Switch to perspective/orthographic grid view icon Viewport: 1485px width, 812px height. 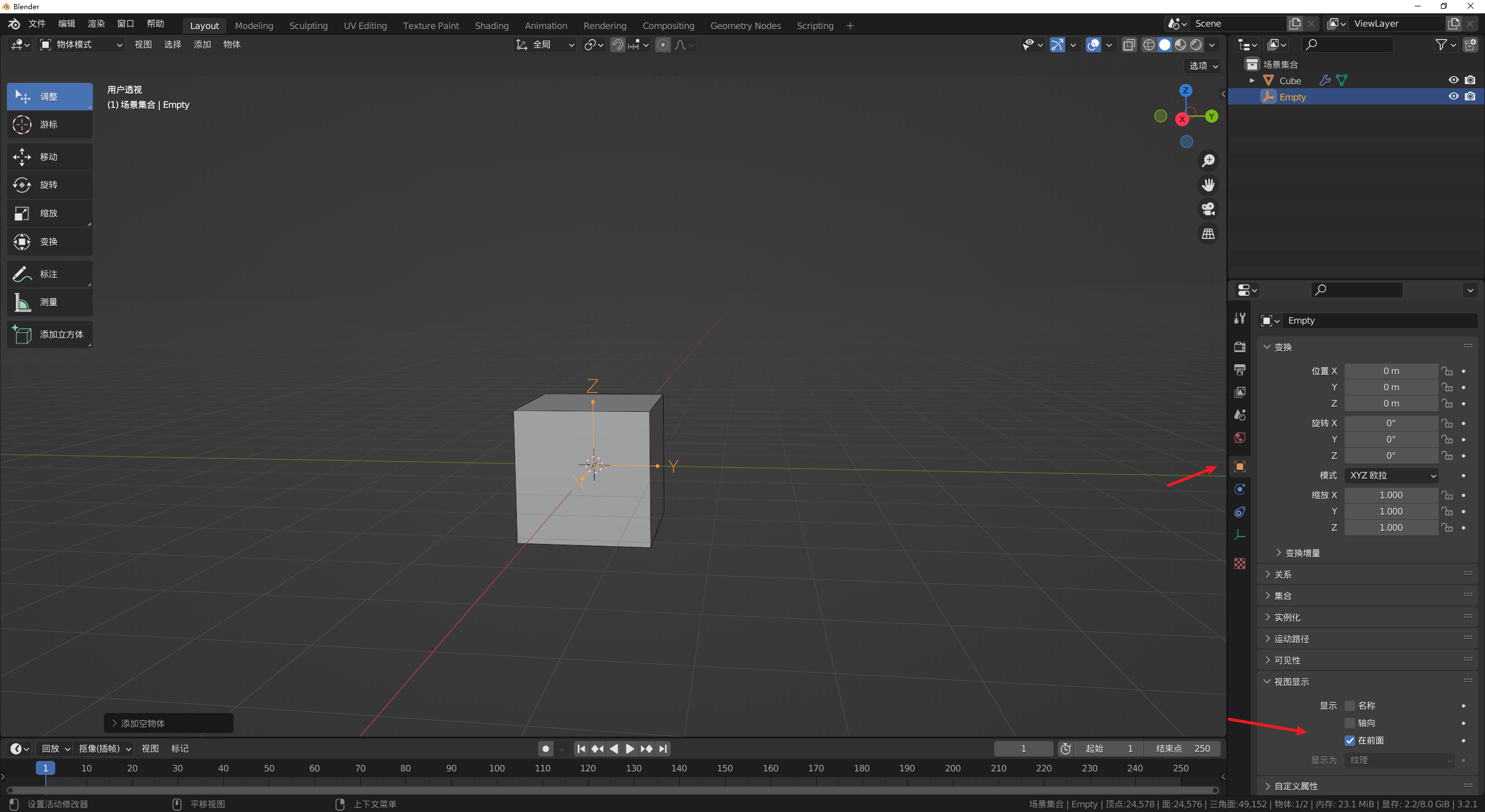(x=1208, y=234)
